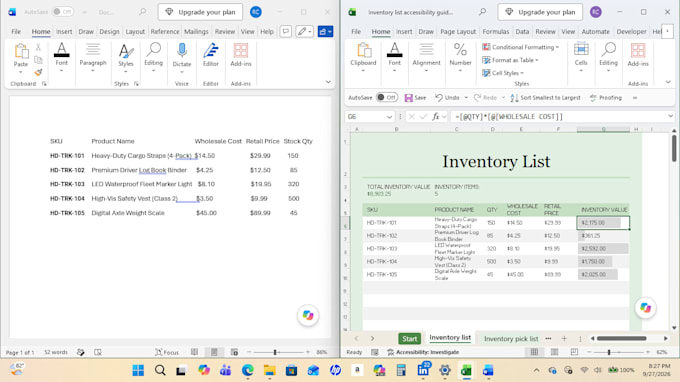This screenshot has width=680, height=382.
Task: Click Proofing in Excel toolbar
Action: [x=606, y=98]
